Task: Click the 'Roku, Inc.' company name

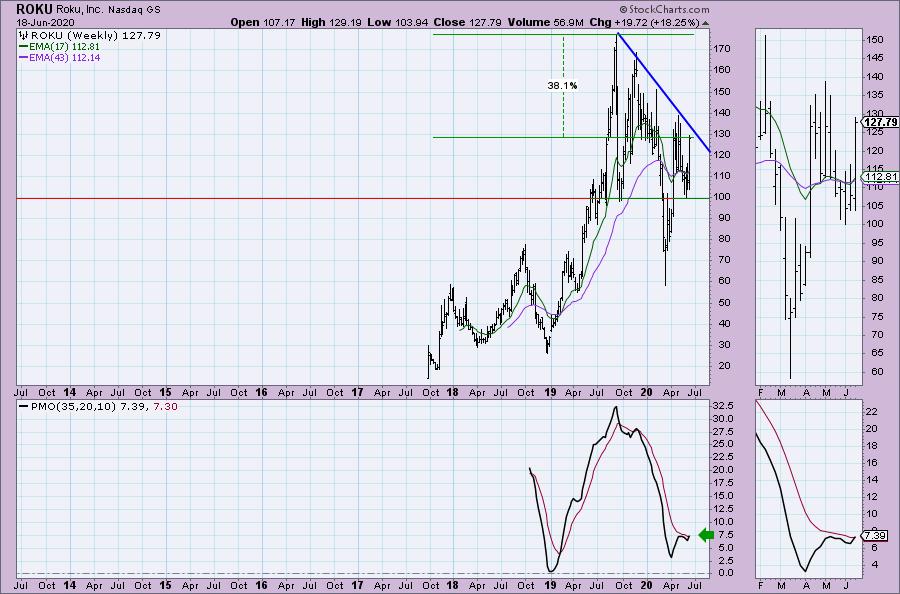Action: click(80, 10)
